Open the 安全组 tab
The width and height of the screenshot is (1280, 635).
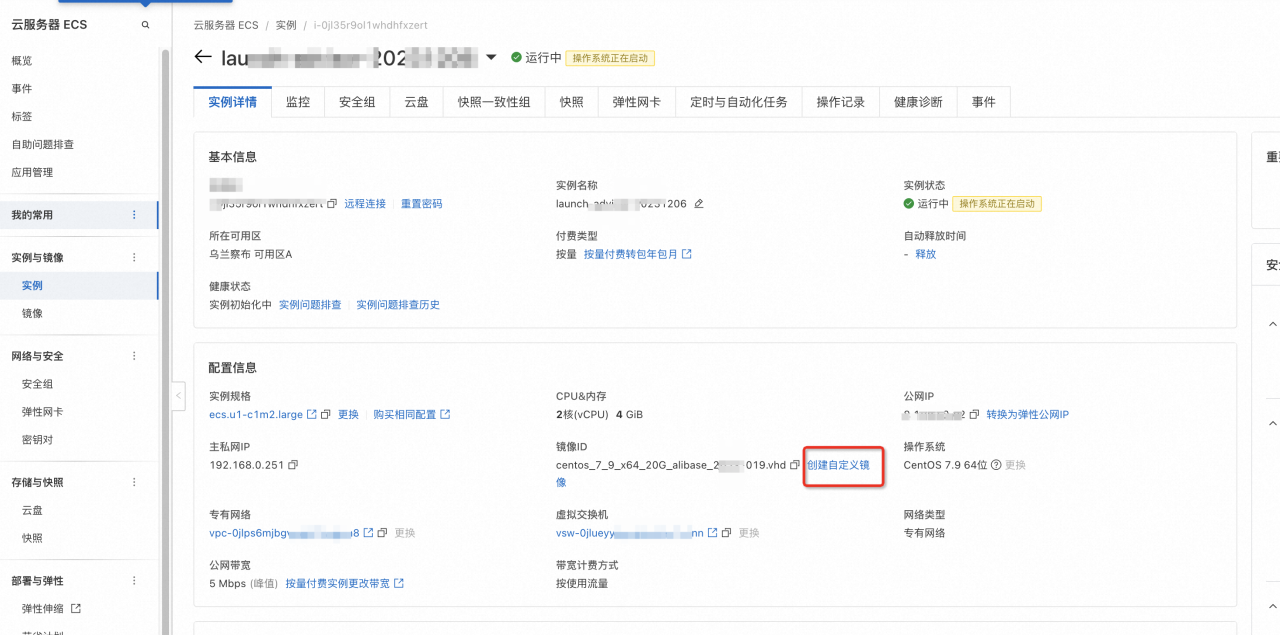tap(357, 102)
